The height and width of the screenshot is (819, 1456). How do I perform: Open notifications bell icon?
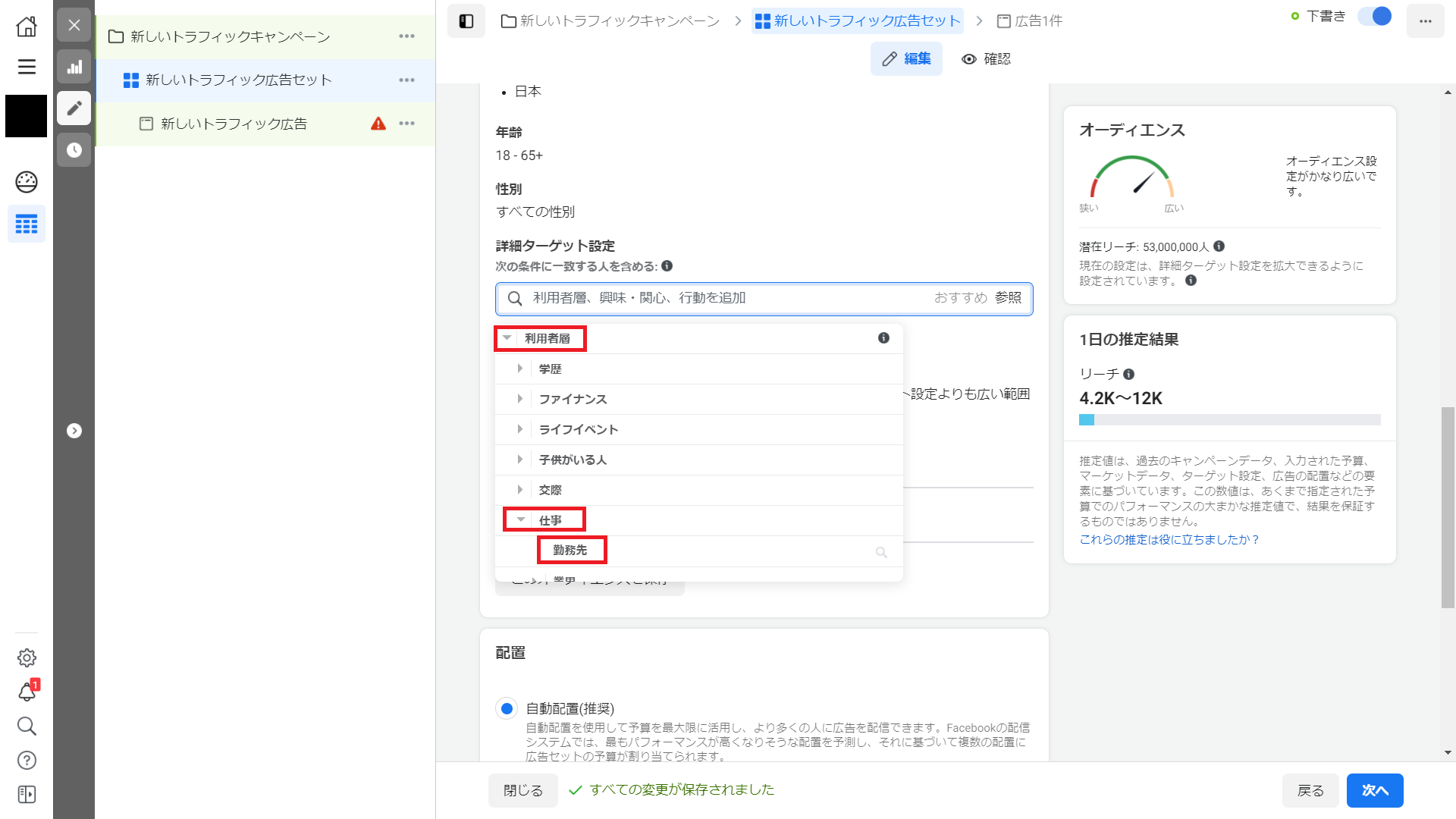pyautogui.click(x=27, y=692)
